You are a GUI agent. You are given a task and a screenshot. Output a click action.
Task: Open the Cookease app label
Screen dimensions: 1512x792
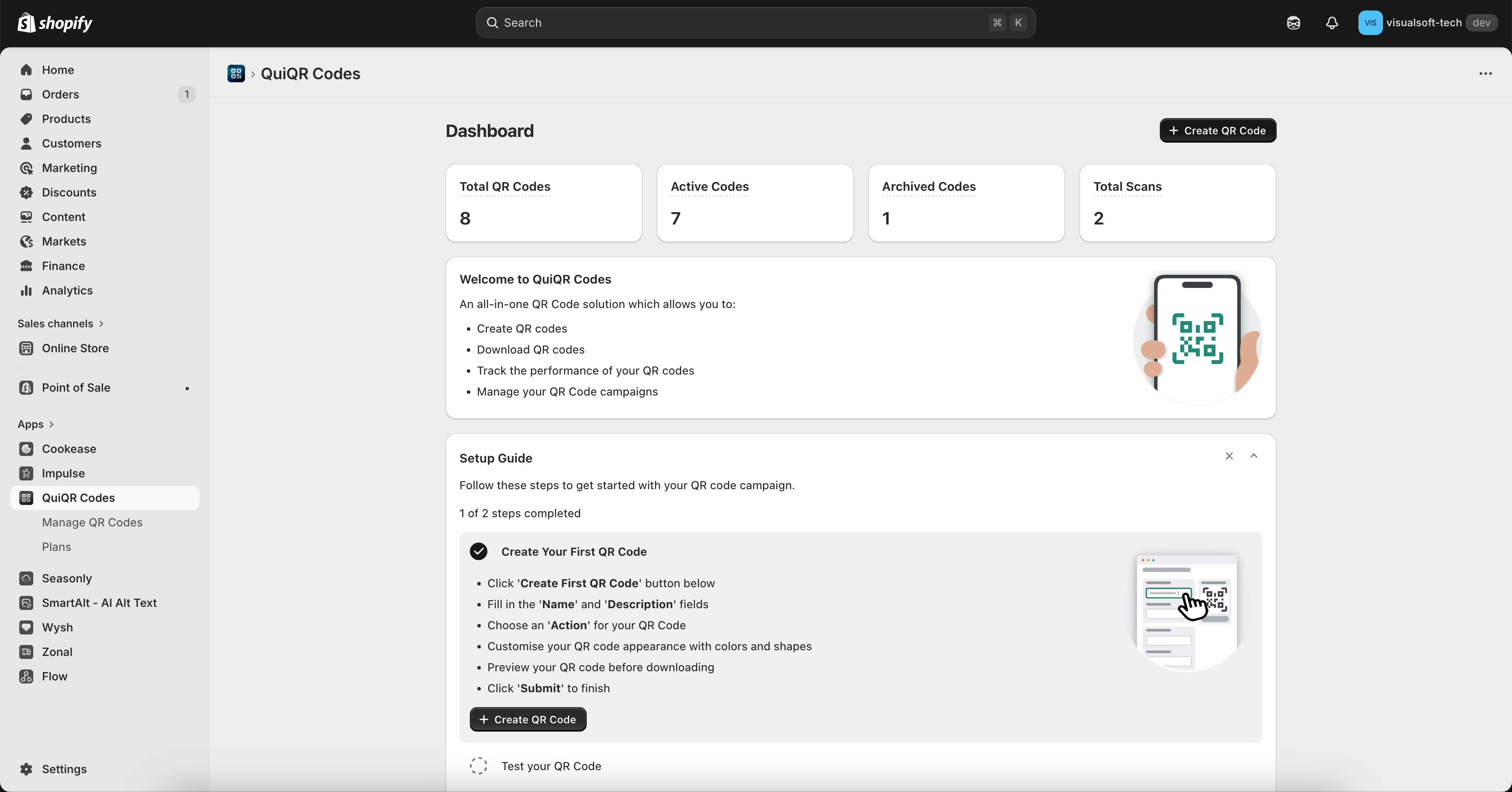(69, 449)
